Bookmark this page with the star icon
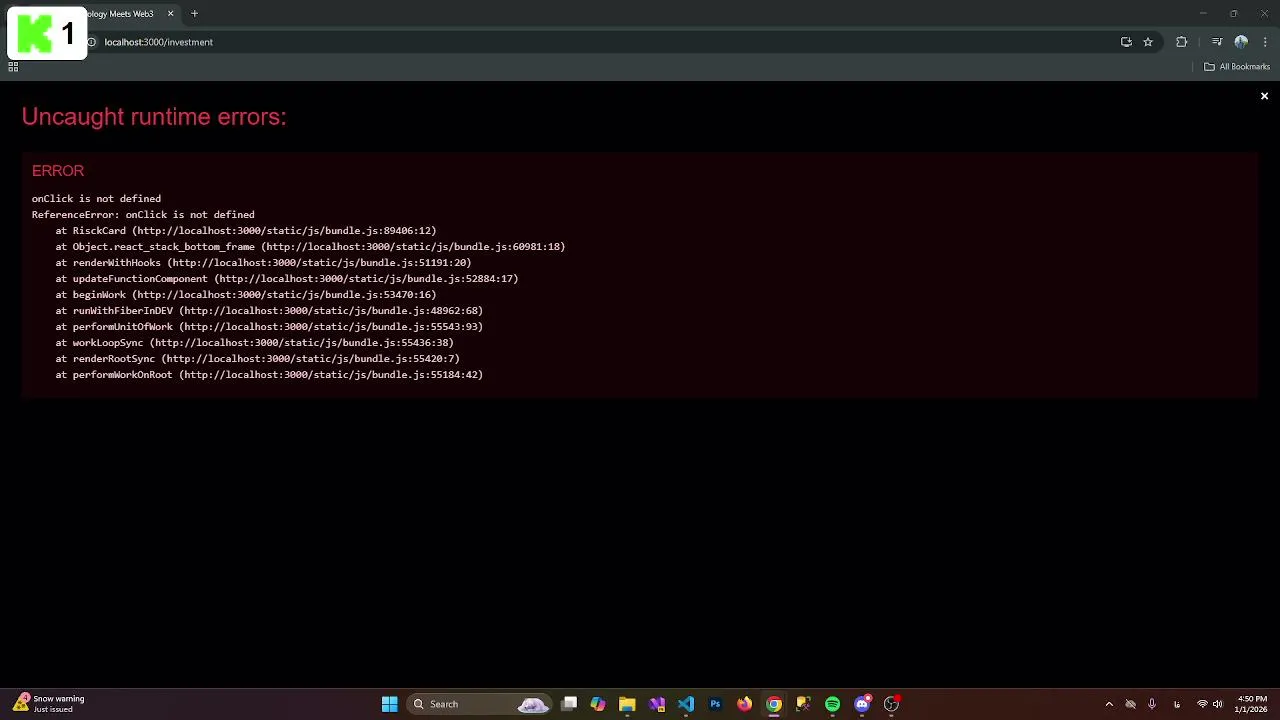 (x=1148, y=42)
